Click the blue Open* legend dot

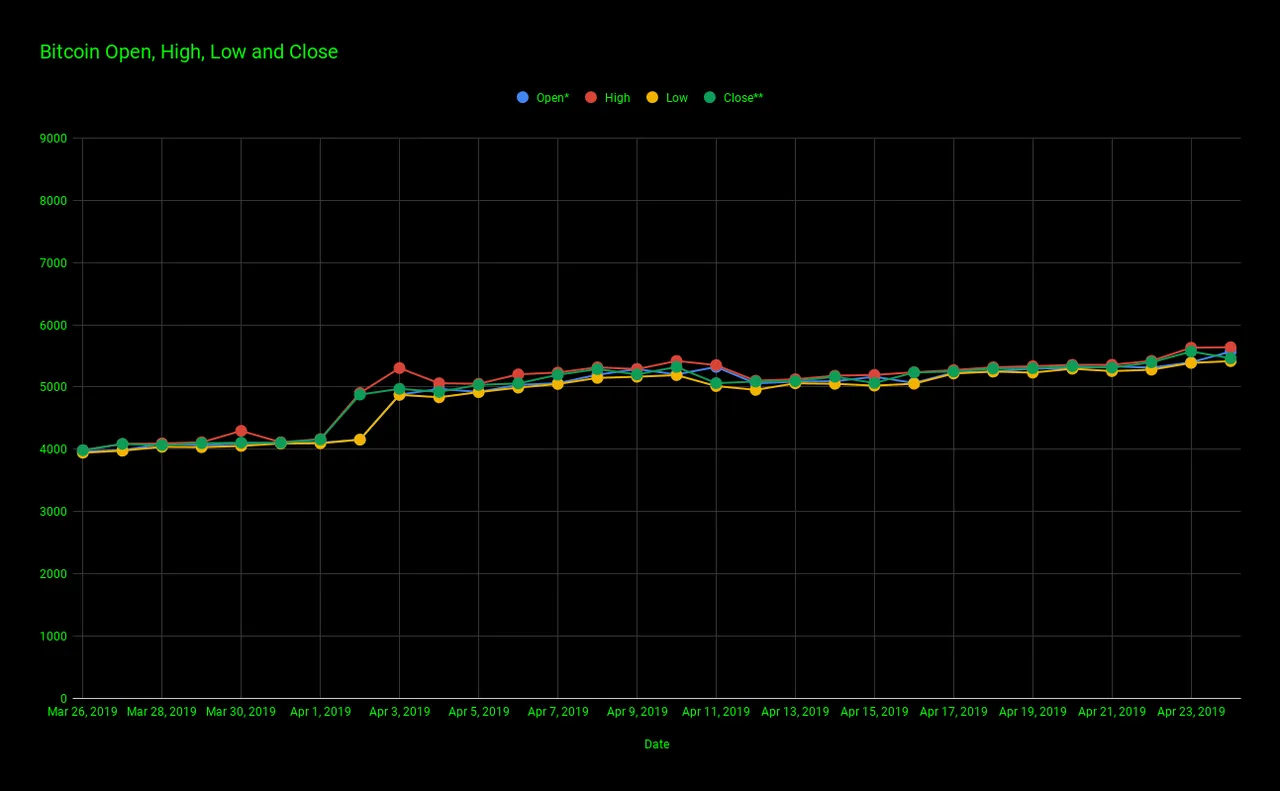pos(522,97)
